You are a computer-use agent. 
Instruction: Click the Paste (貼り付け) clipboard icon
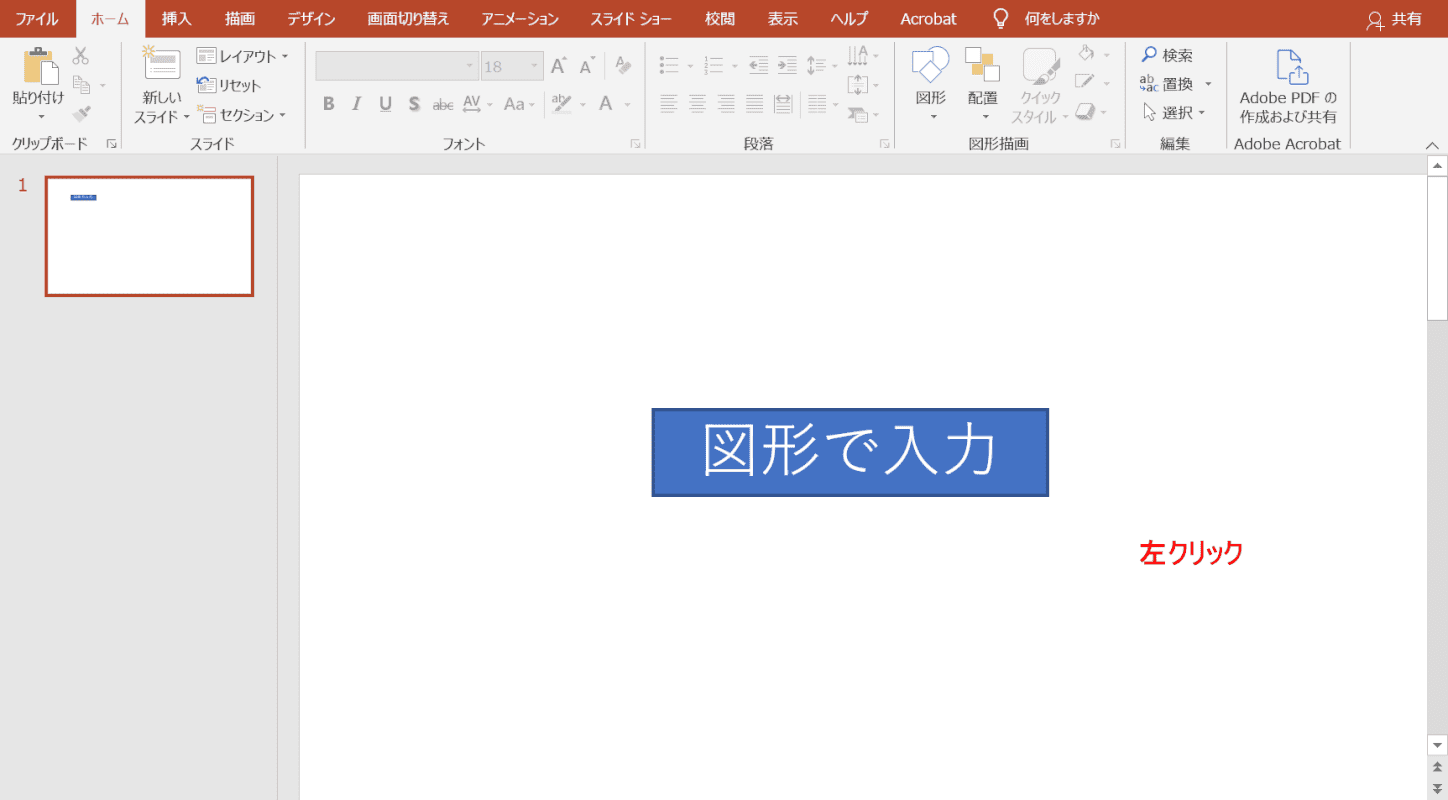click(x=39, y=65)
